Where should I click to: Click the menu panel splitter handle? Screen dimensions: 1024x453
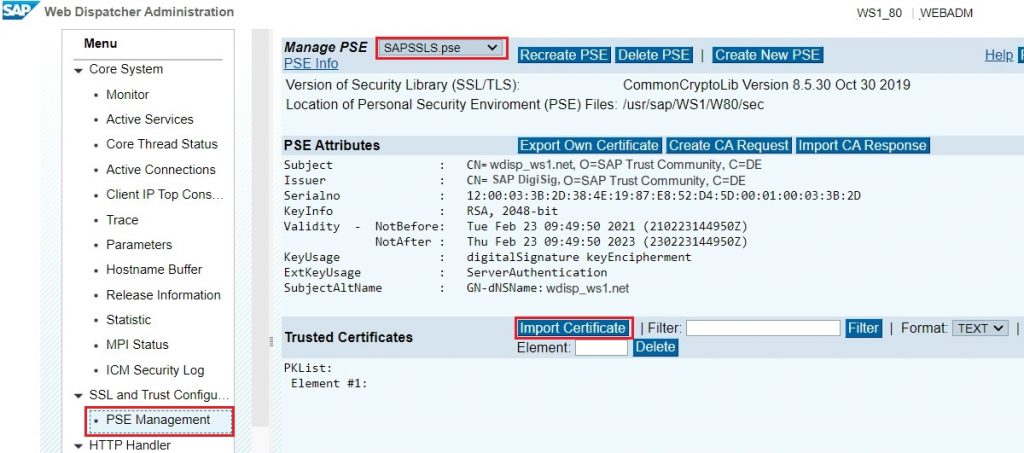tap(271, 341)
